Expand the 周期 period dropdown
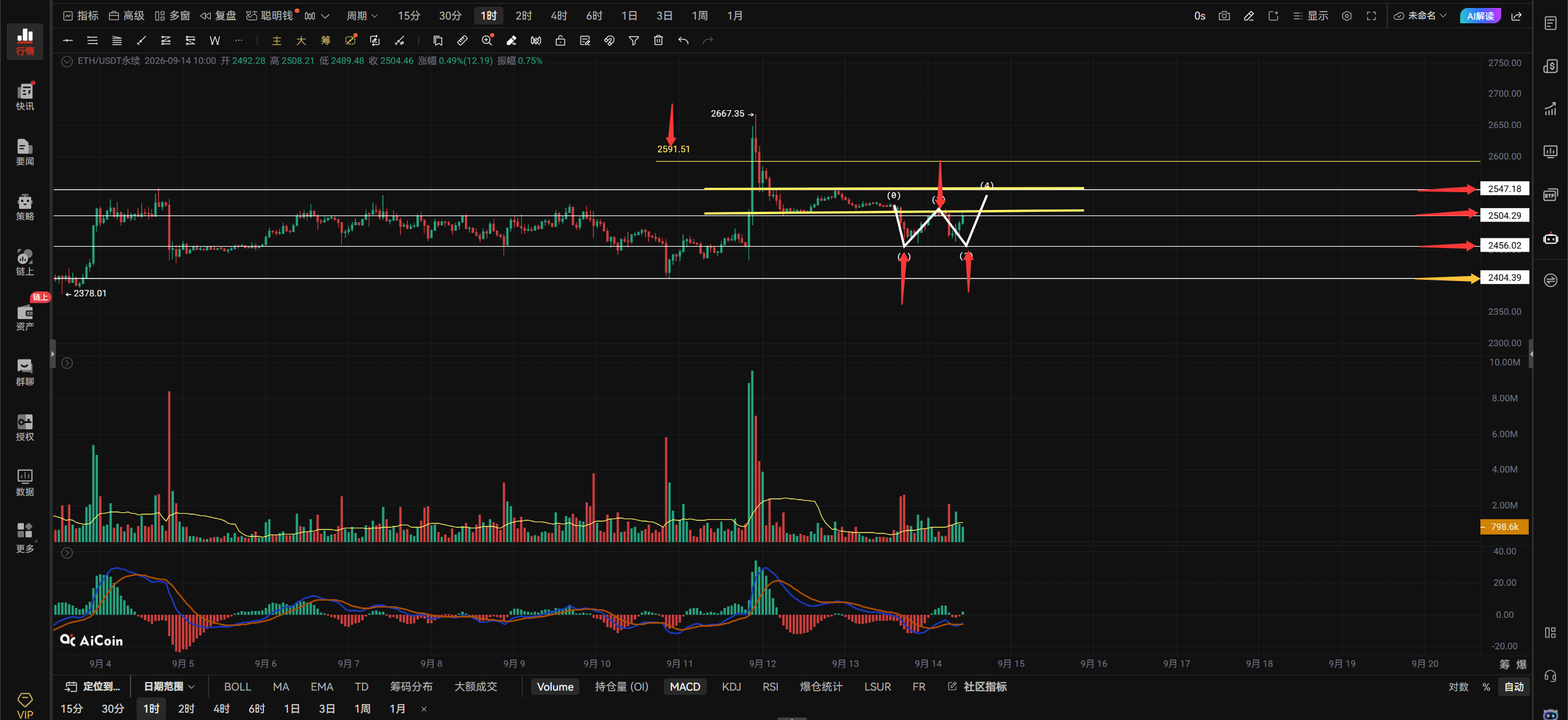 tap(362, 16)
